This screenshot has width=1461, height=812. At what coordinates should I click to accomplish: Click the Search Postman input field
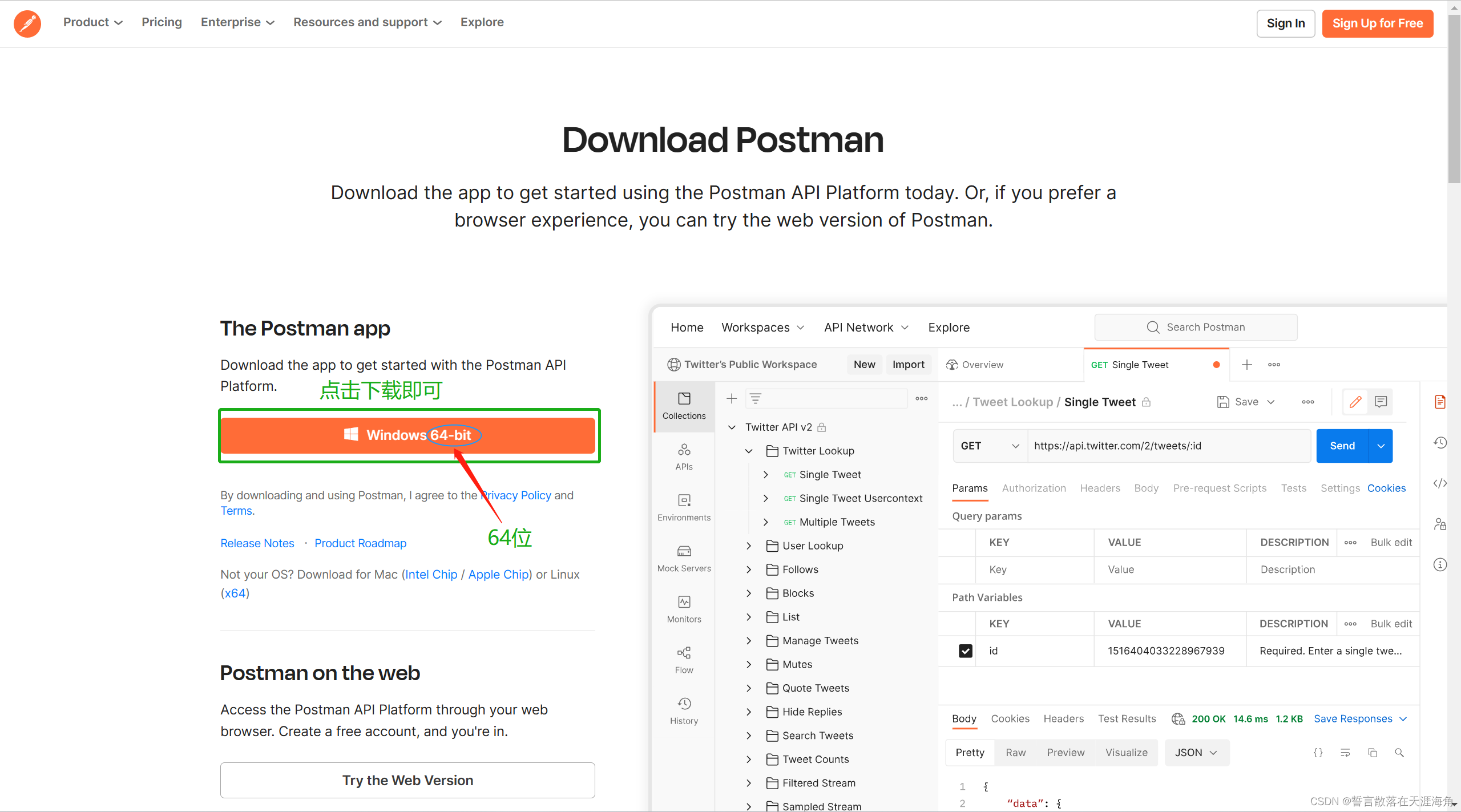pos(1196,327)
